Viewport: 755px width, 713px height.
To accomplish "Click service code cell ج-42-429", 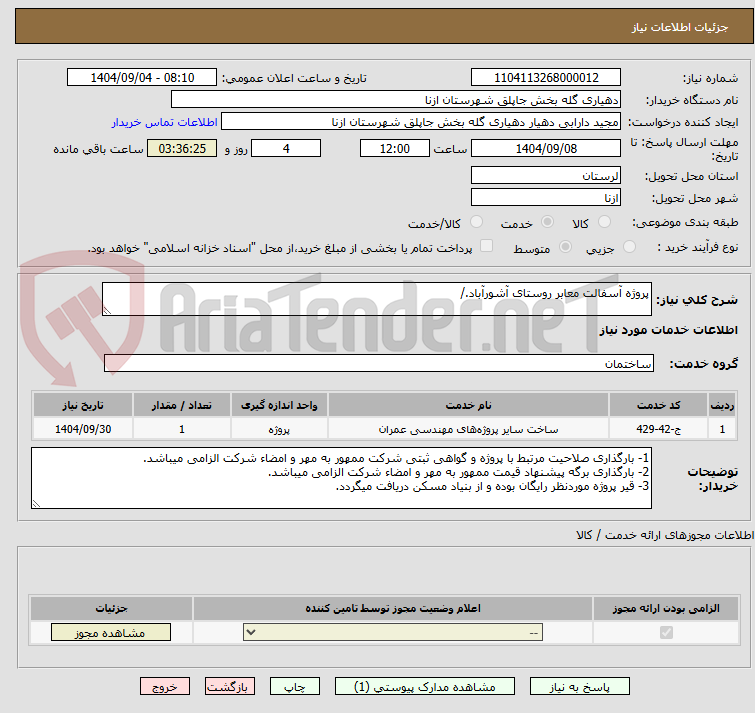I will (x=658, y=428).
